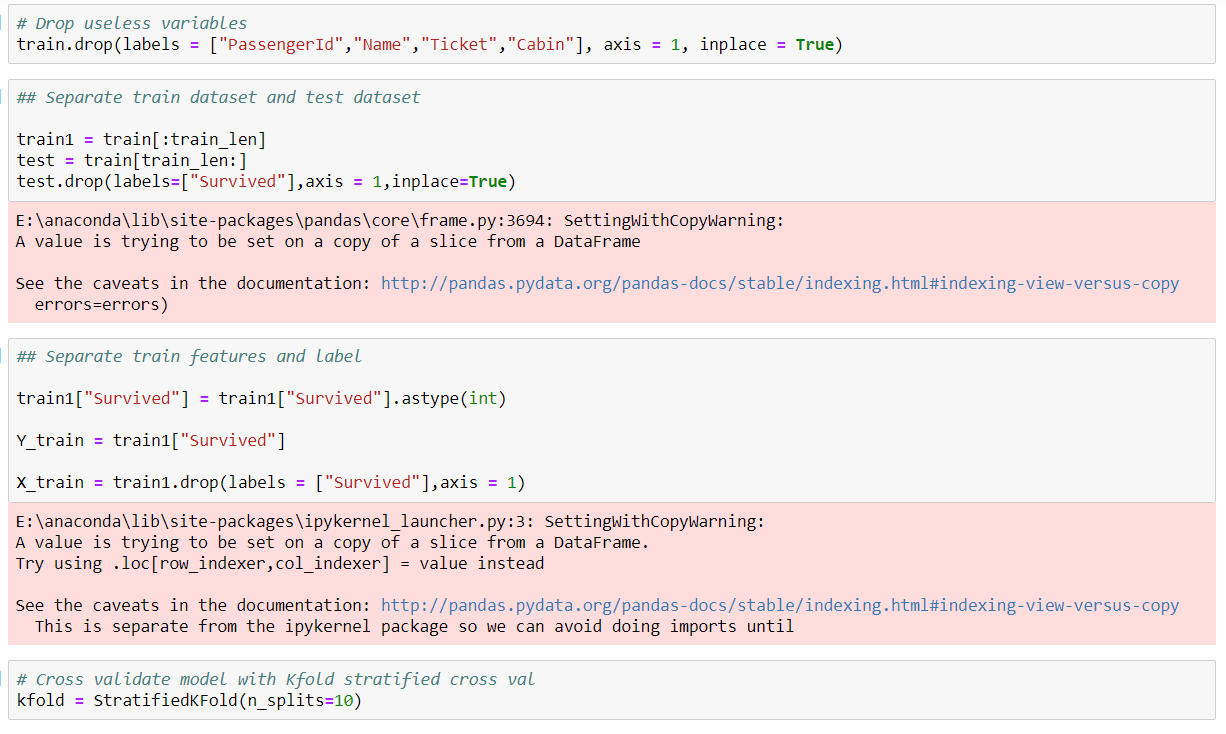Click the 'Separate train features and label' comment
Image resolution: width=1226 pixels, height=734 pixels.
click(x=190, y=356)
